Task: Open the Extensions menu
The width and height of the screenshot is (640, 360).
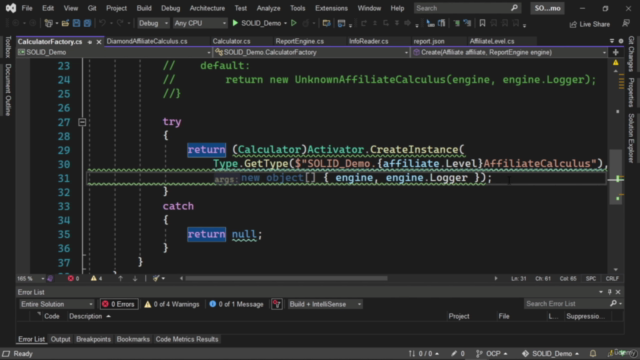Action: (331, 8)
